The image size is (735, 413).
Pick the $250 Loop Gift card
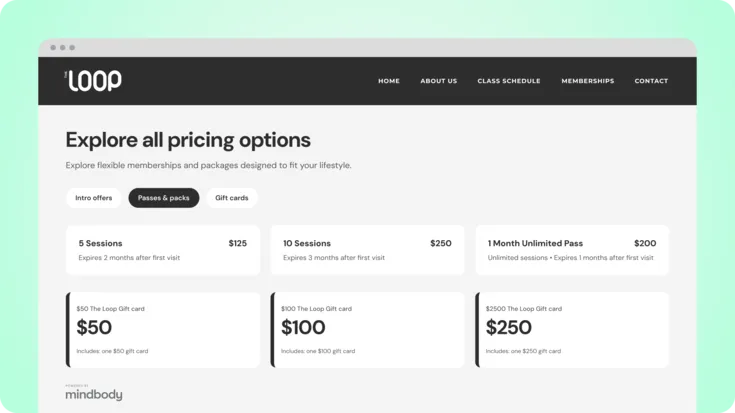(572, 330)
